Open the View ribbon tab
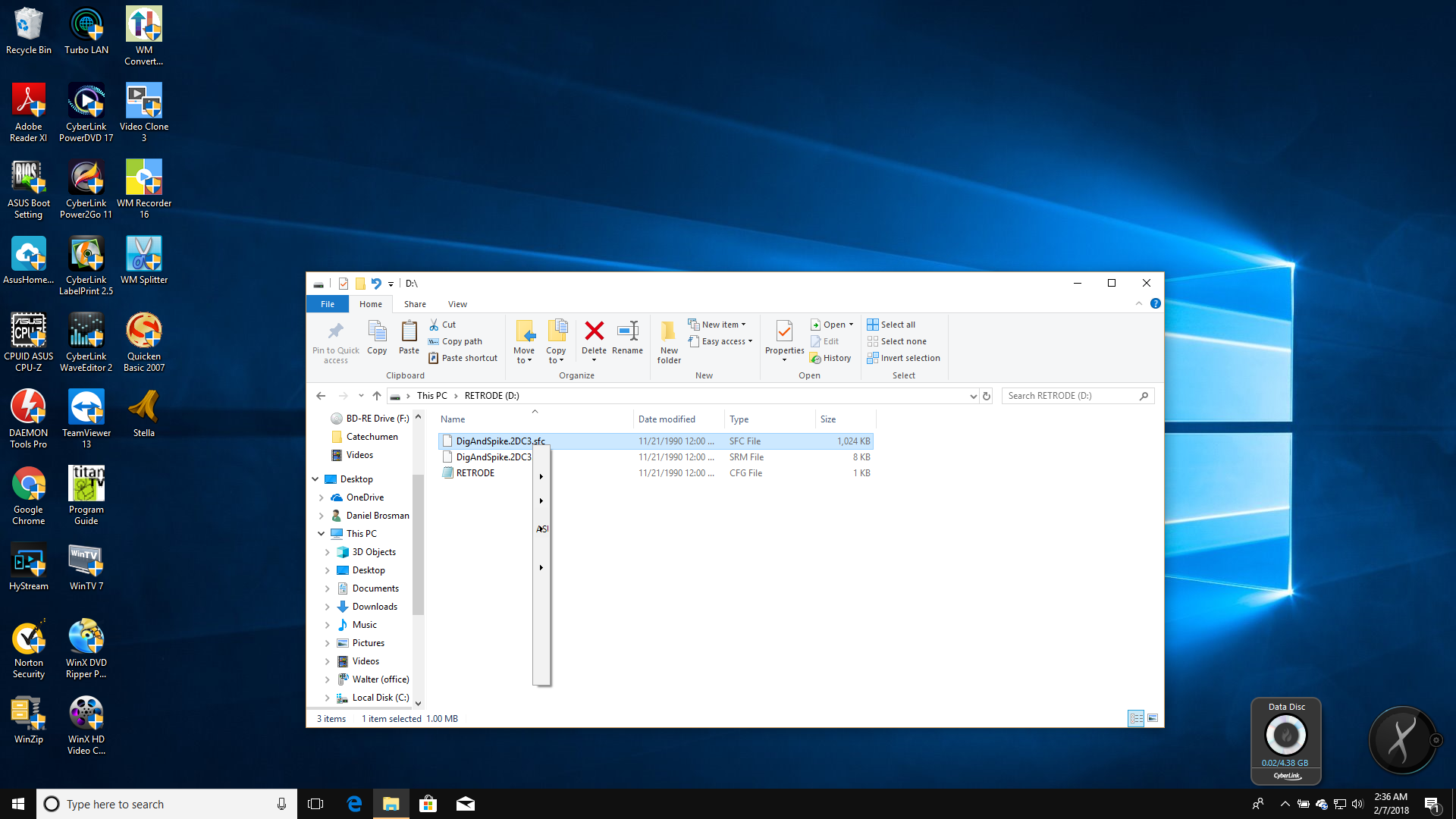 click(457, 304)
